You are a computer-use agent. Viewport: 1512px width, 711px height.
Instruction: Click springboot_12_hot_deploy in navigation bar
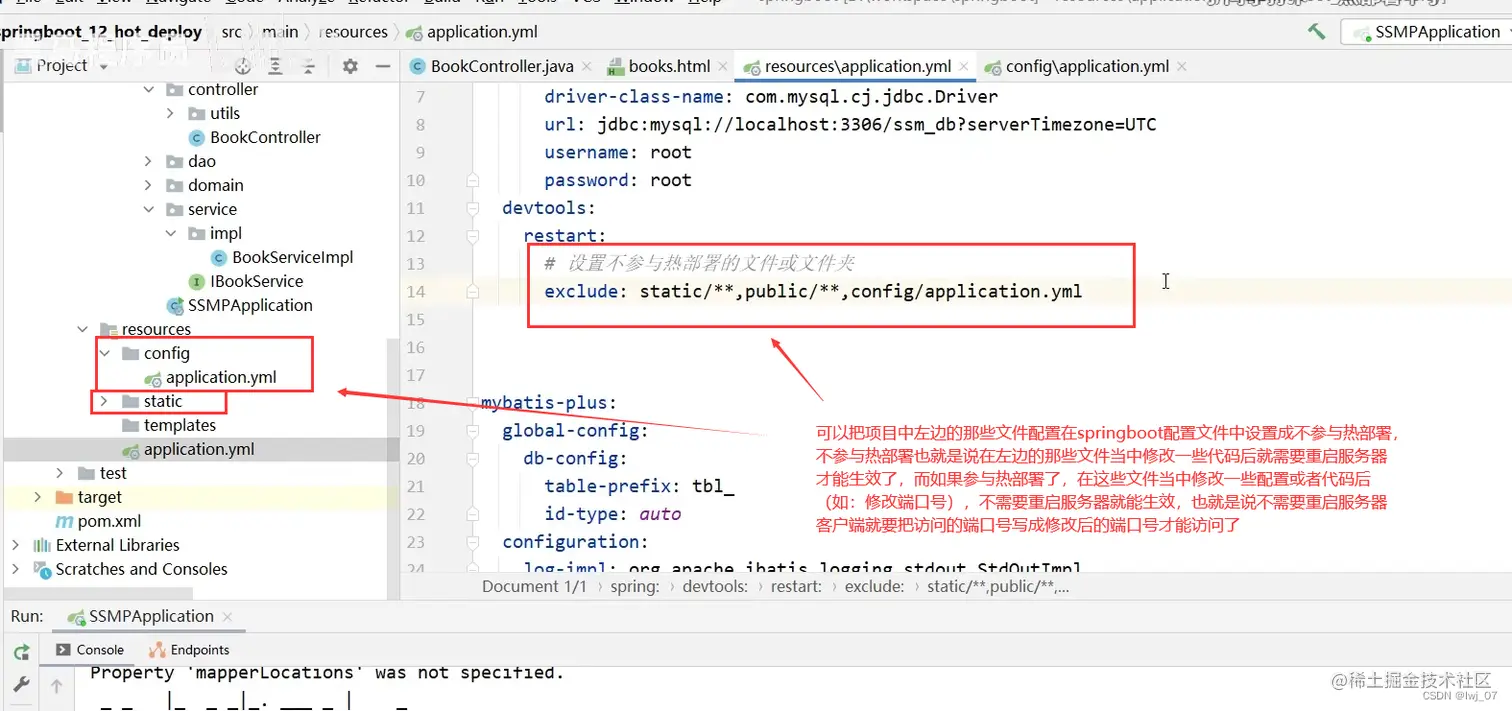[x=102, y=32]
